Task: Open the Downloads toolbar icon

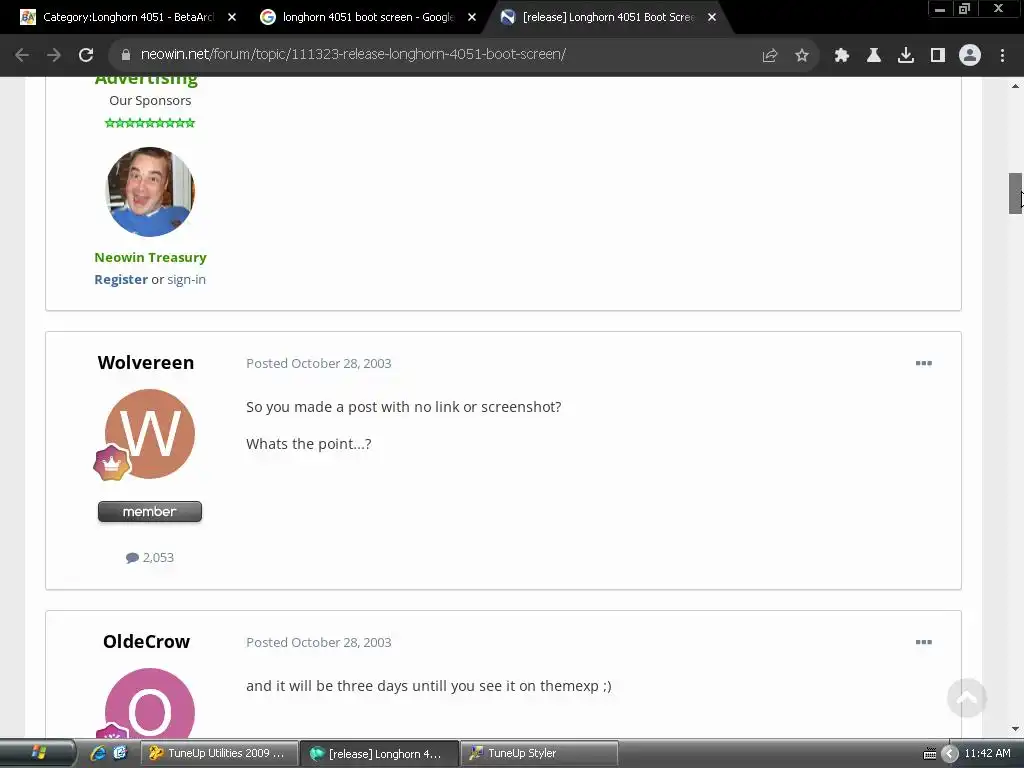Action: pos(906,56)
